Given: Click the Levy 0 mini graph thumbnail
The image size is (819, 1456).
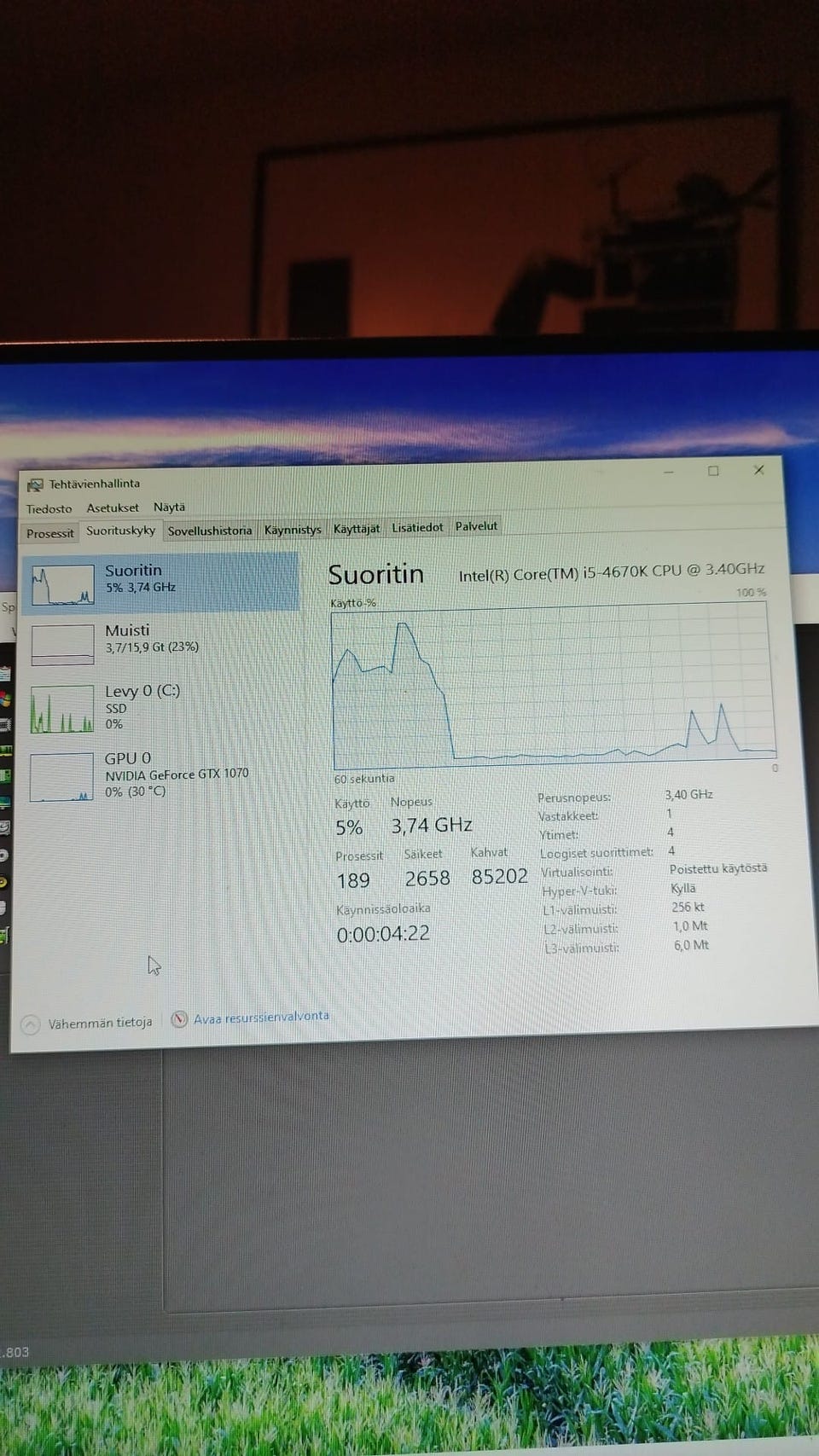Looking at the screenshot, I should point(62,710).
